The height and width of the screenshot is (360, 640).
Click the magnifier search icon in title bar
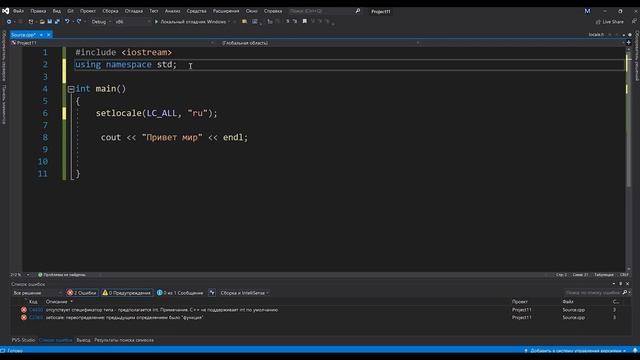[358, 11]
